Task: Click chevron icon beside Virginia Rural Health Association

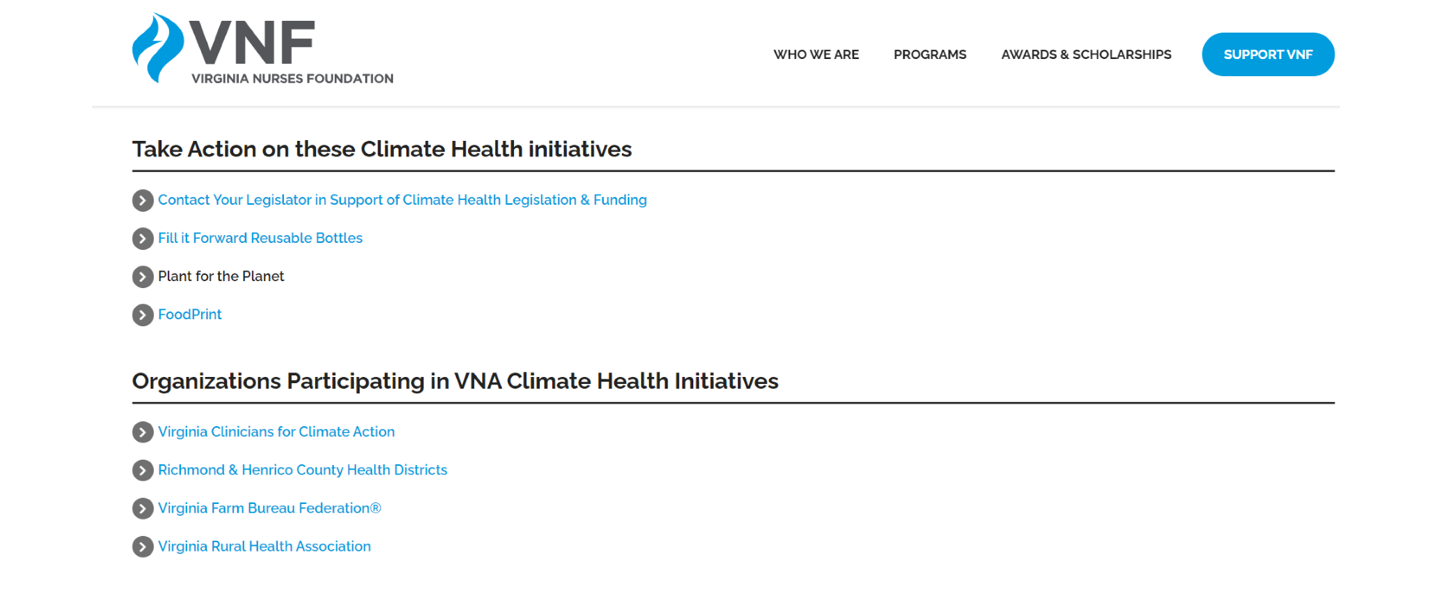Action: pos(143,546)
